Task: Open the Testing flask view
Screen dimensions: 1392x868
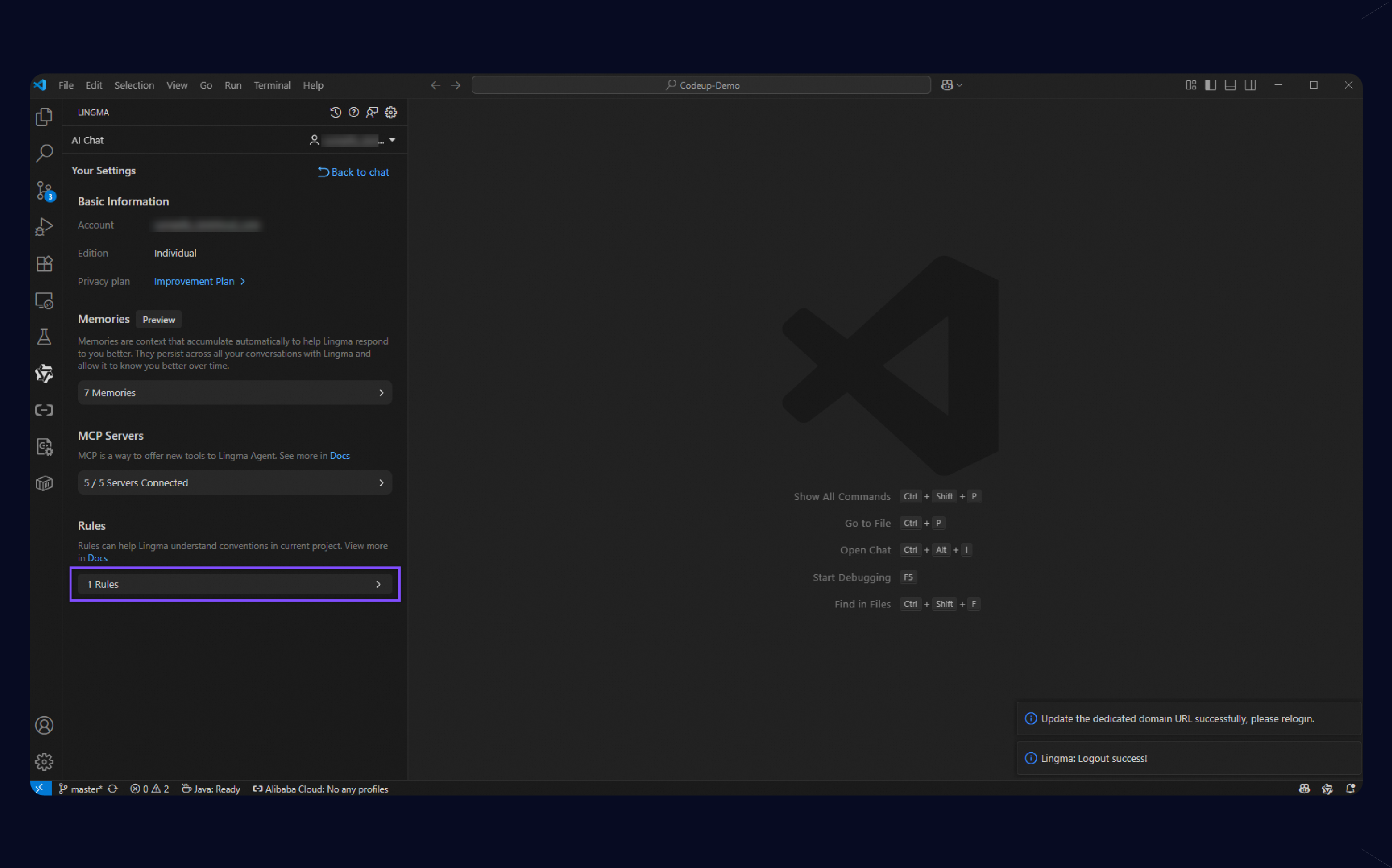Action: [44, 337]
